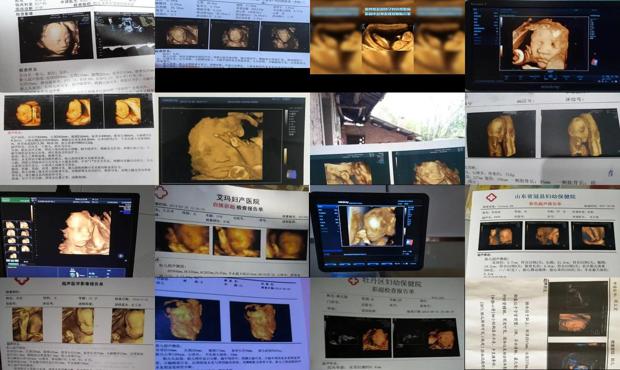Click the red diamond logo on 山东省冠县妇幼保健院 report

(x=491, y=197)
